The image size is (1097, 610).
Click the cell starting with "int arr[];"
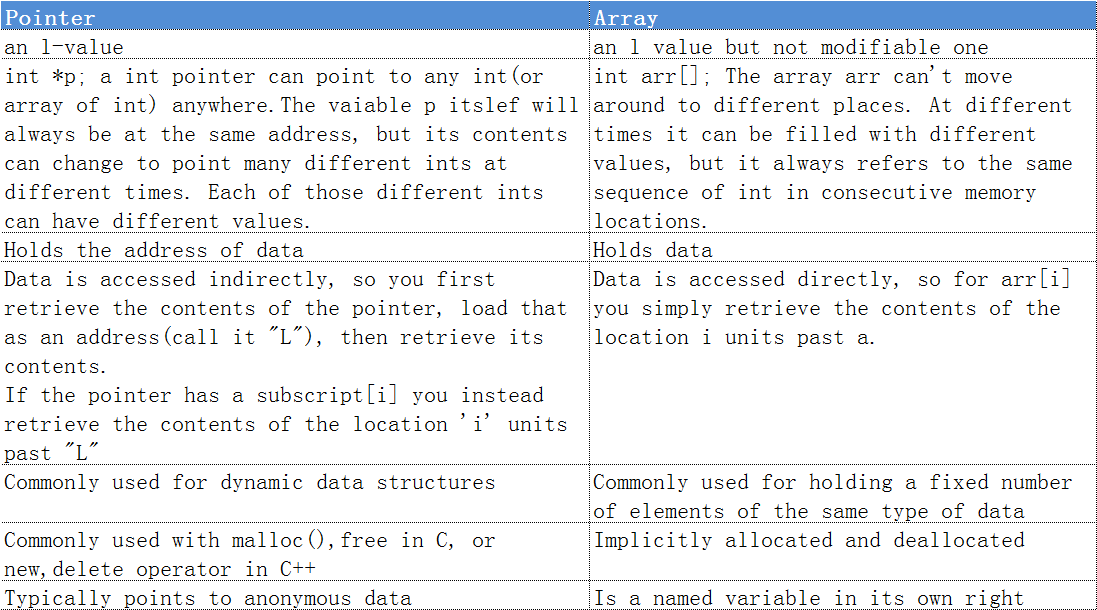point(843,148)
